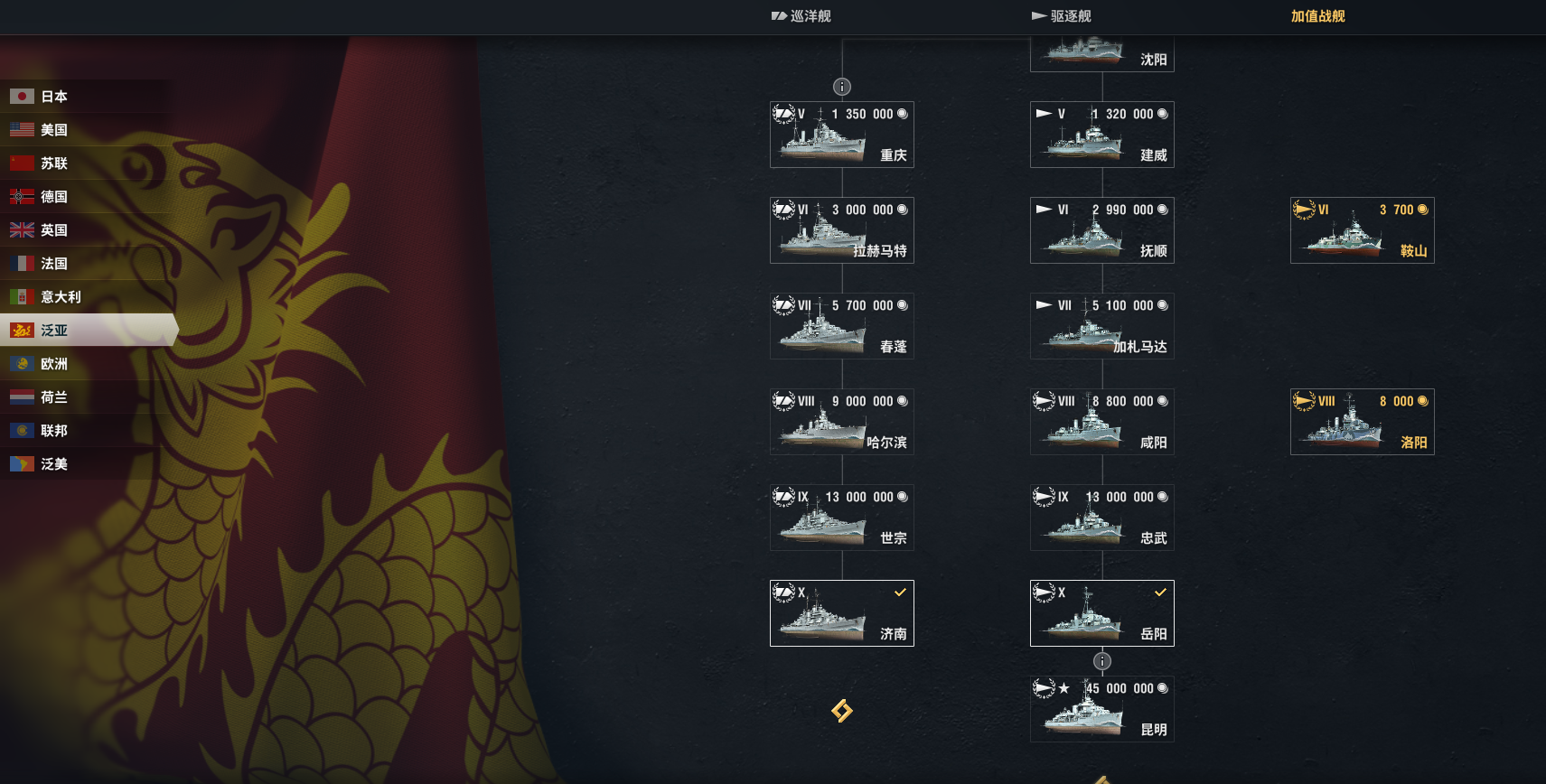1546x784 pixels.
Task: Select the 泛美 Pan-America nation
Action: tap(87, 463)
